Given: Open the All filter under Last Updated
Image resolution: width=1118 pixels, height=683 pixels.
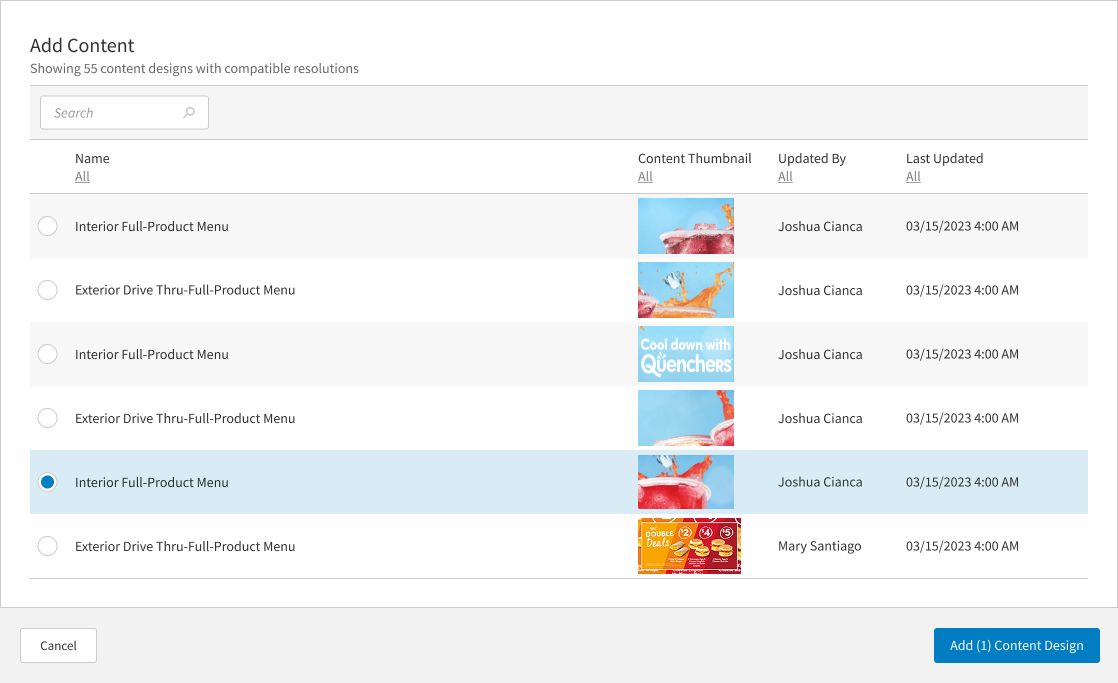Looking at the screenshot, I should [x=913, y=177].
